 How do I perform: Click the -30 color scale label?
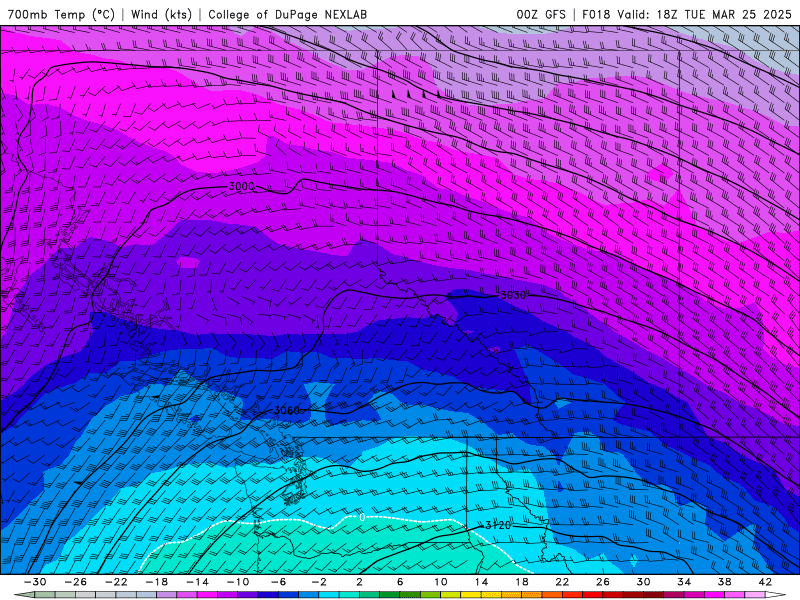coord(35,582)
